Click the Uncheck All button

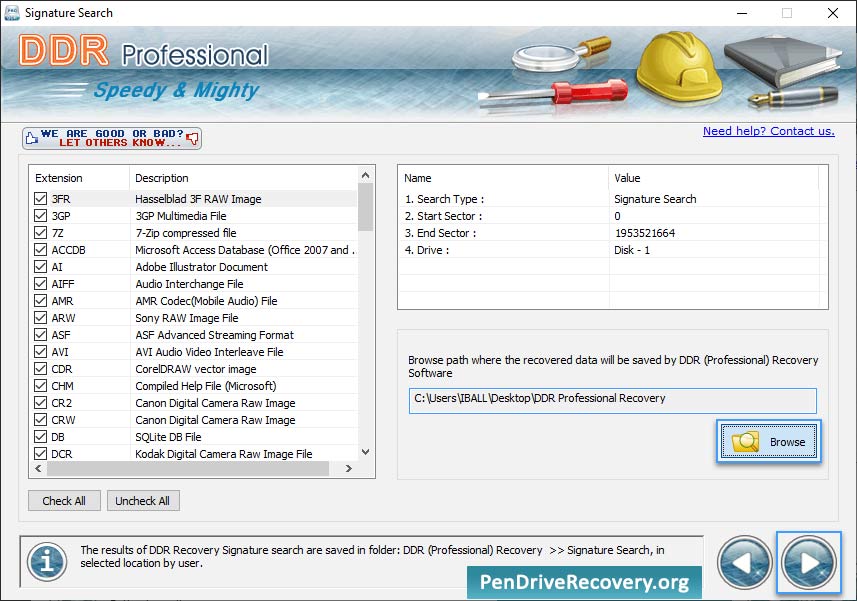point(143,500)
